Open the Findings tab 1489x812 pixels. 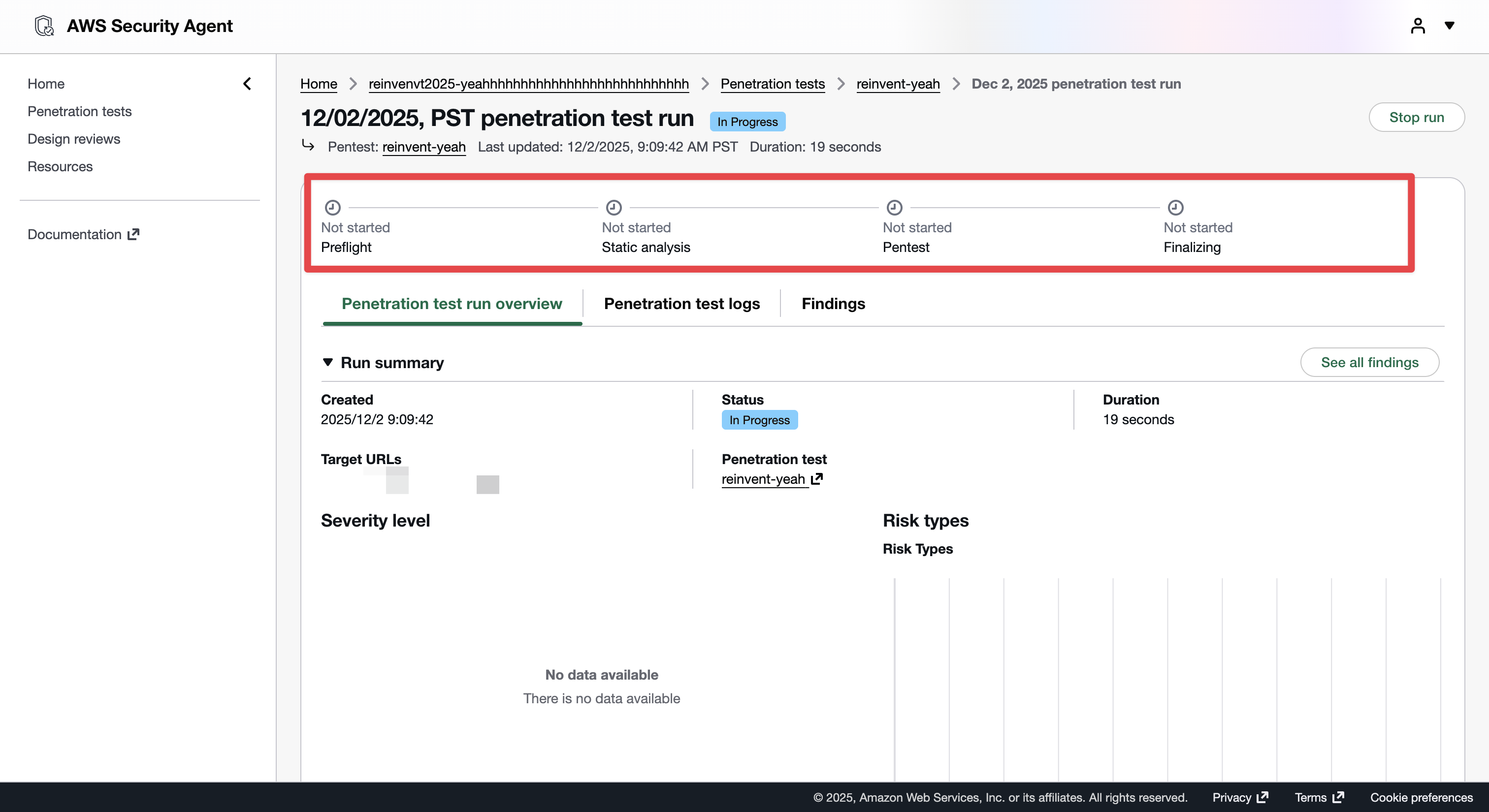(833, 304)
